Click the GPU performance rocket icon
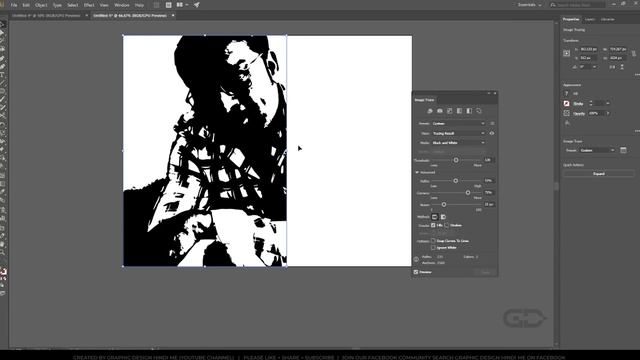Screen dimensions: 640x360 197,5
